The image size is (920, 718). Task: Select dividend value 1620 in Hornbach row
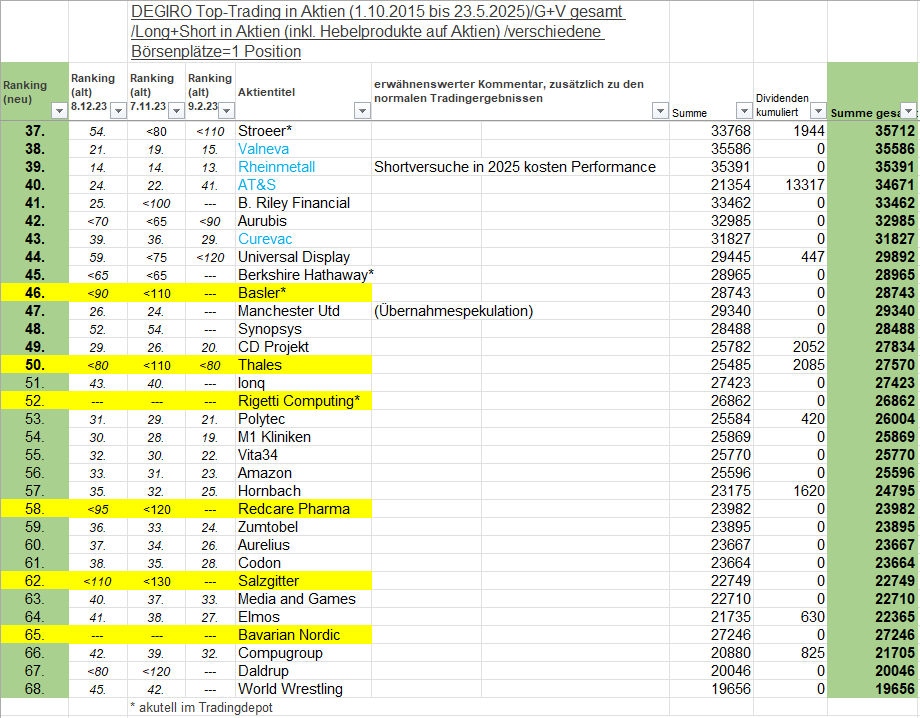pos(809,491)
